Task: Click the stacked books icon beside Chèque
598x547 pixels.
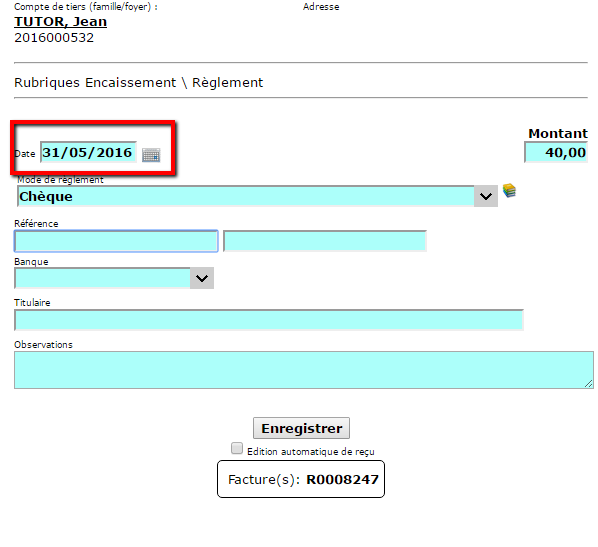Action: [509, 190]
